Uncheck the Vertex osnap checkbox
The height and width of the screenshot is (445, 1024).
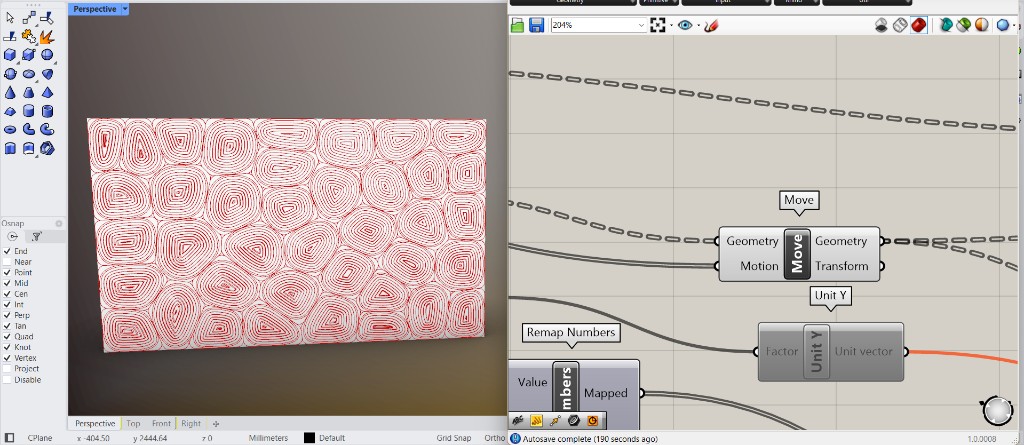click(8, 358)
